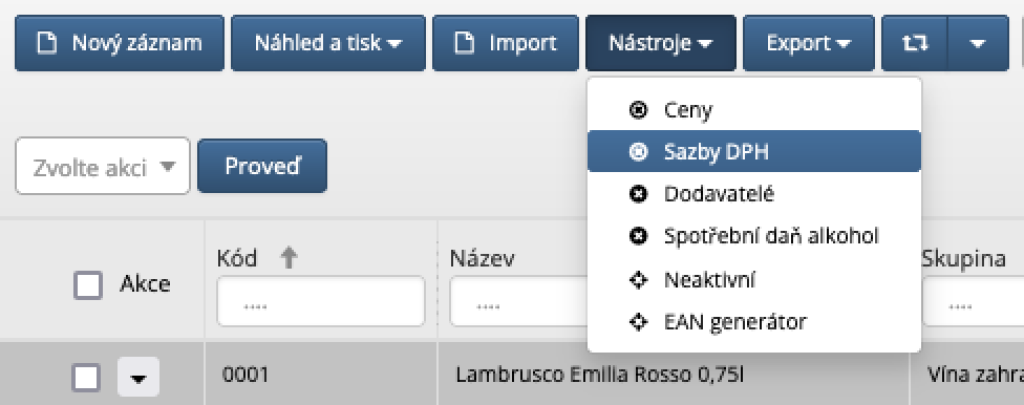Sort by Kód using the arrow icon
This screenshot has width=1024, height=405.
point(289,258)
